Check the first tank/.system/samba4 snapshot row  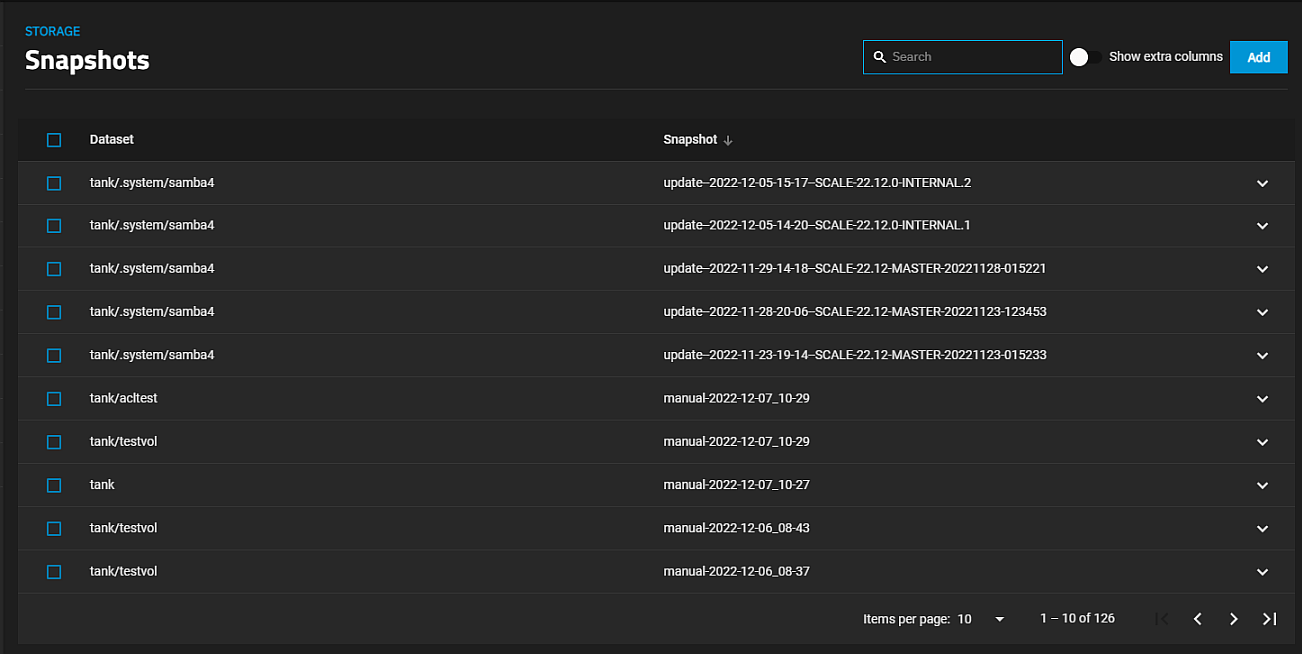(54, 183)
